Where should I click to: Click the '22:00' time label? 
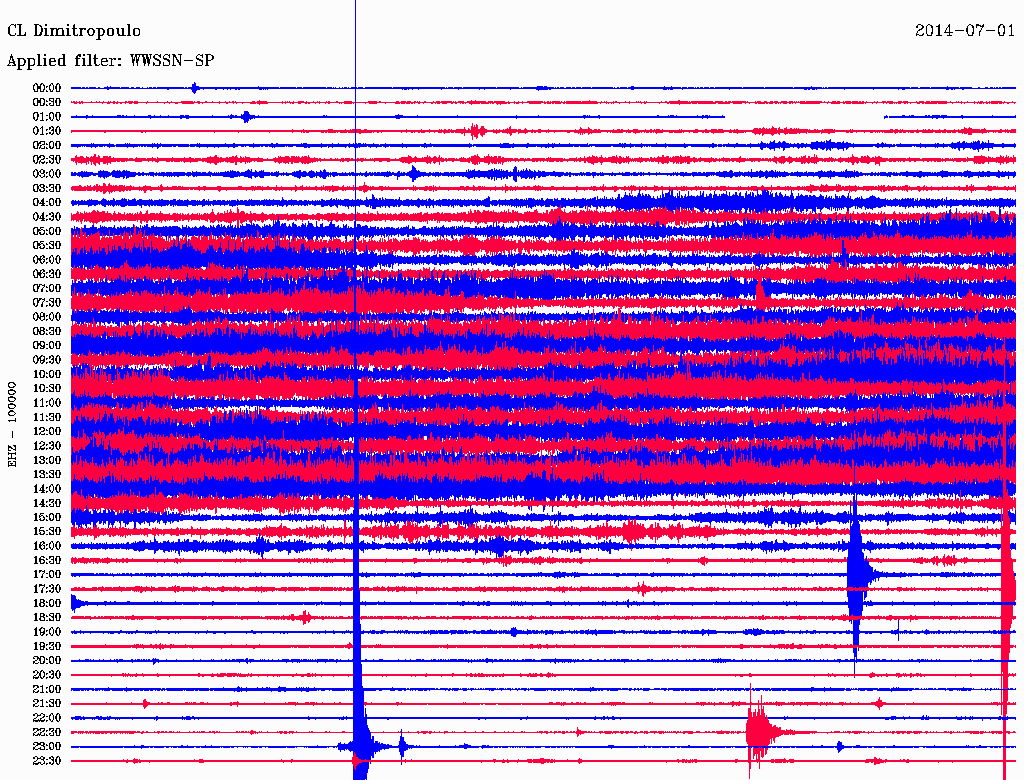[47, 718]
